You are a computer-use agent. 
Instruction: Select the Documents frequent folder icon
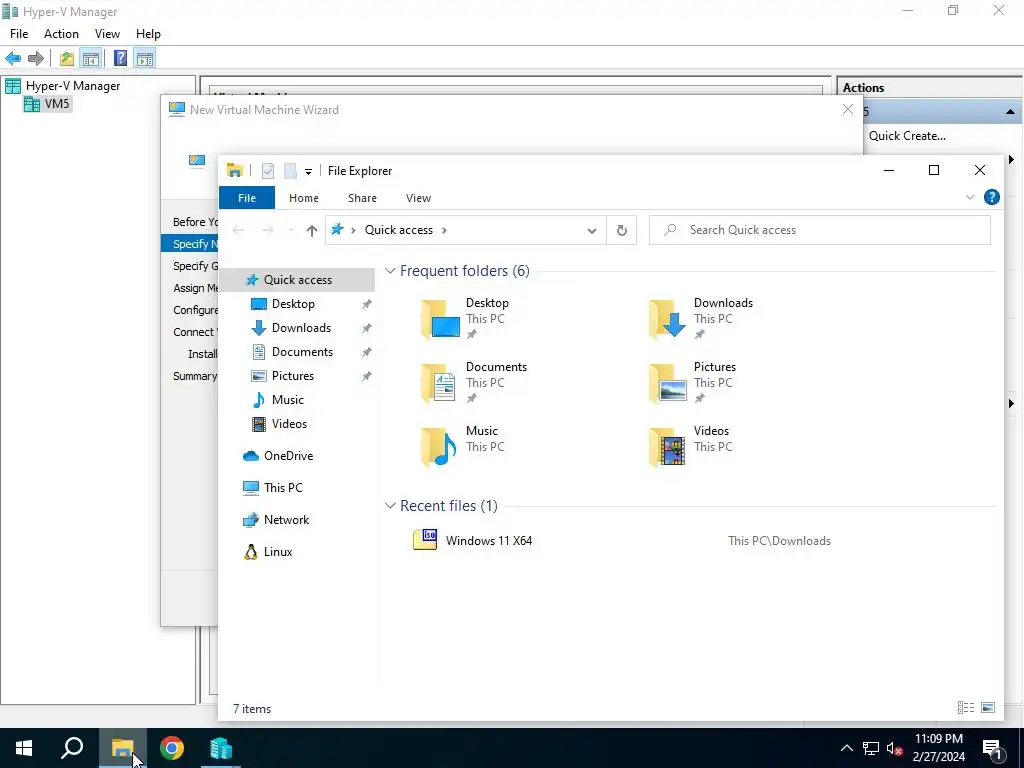[x=439, y=383]
